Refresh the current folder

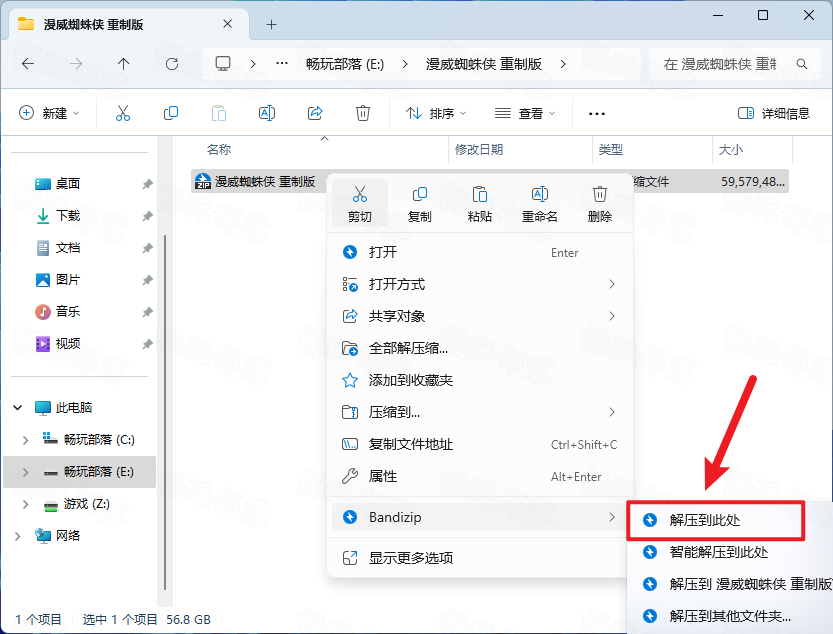pos(172,64)
